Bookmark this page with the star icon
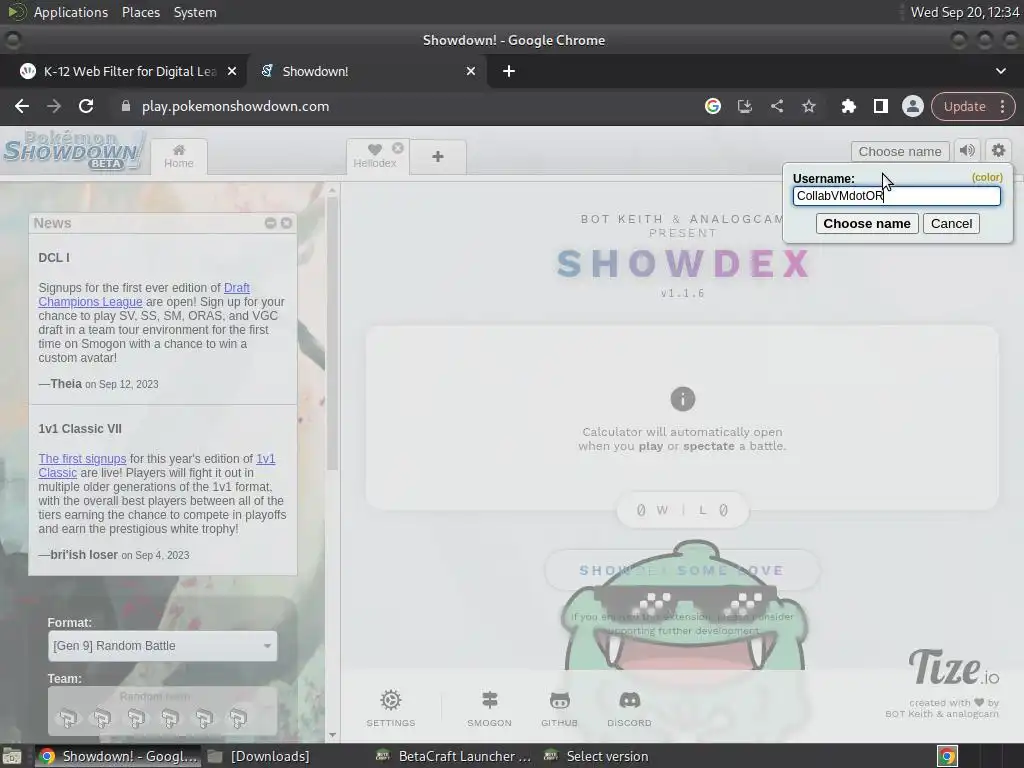Screen dimensions: 1024x768 pos(808,106)
